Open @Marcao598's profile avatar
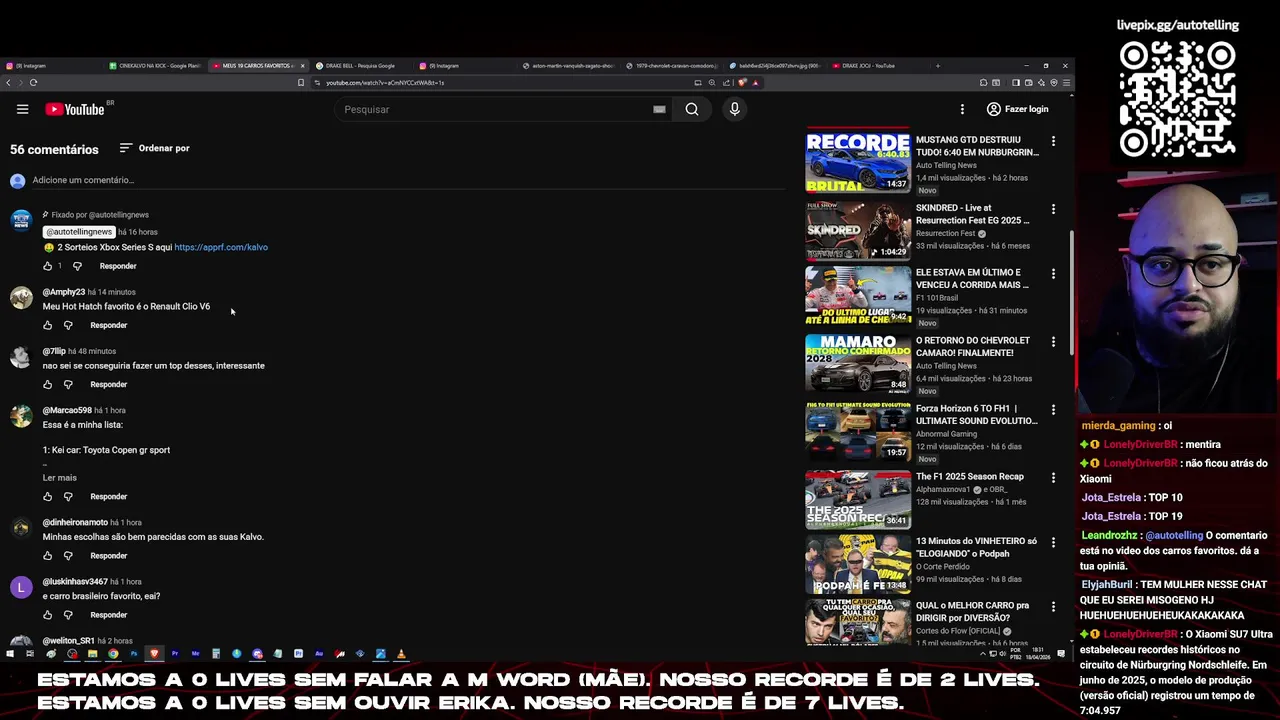Viewport: 1280px width, 720px height. tap(21, 416)
